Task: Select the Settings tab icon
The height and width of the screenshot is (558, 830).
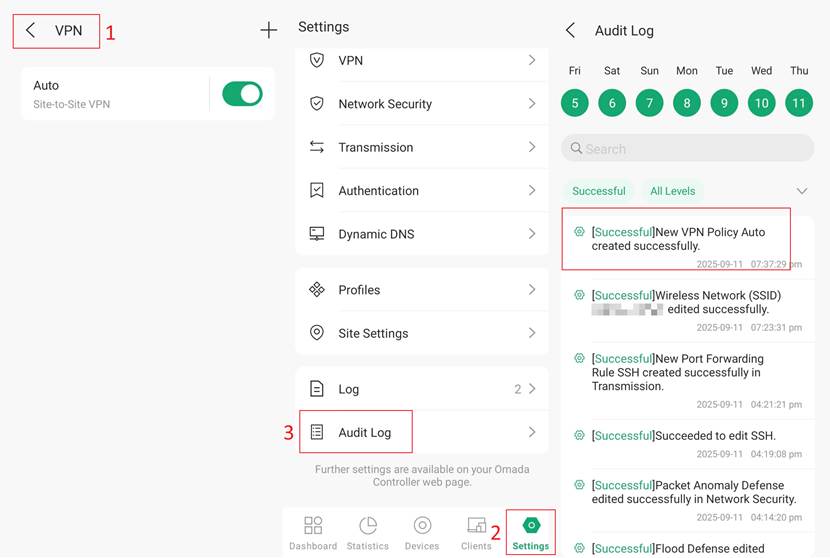Action: [x=531, y=526]
